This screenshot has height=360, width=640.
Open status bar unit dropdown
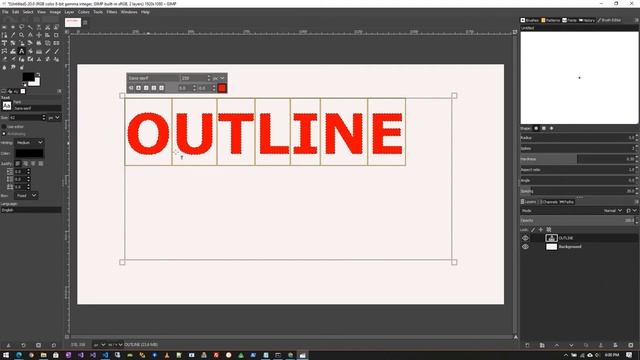(99, 345)
